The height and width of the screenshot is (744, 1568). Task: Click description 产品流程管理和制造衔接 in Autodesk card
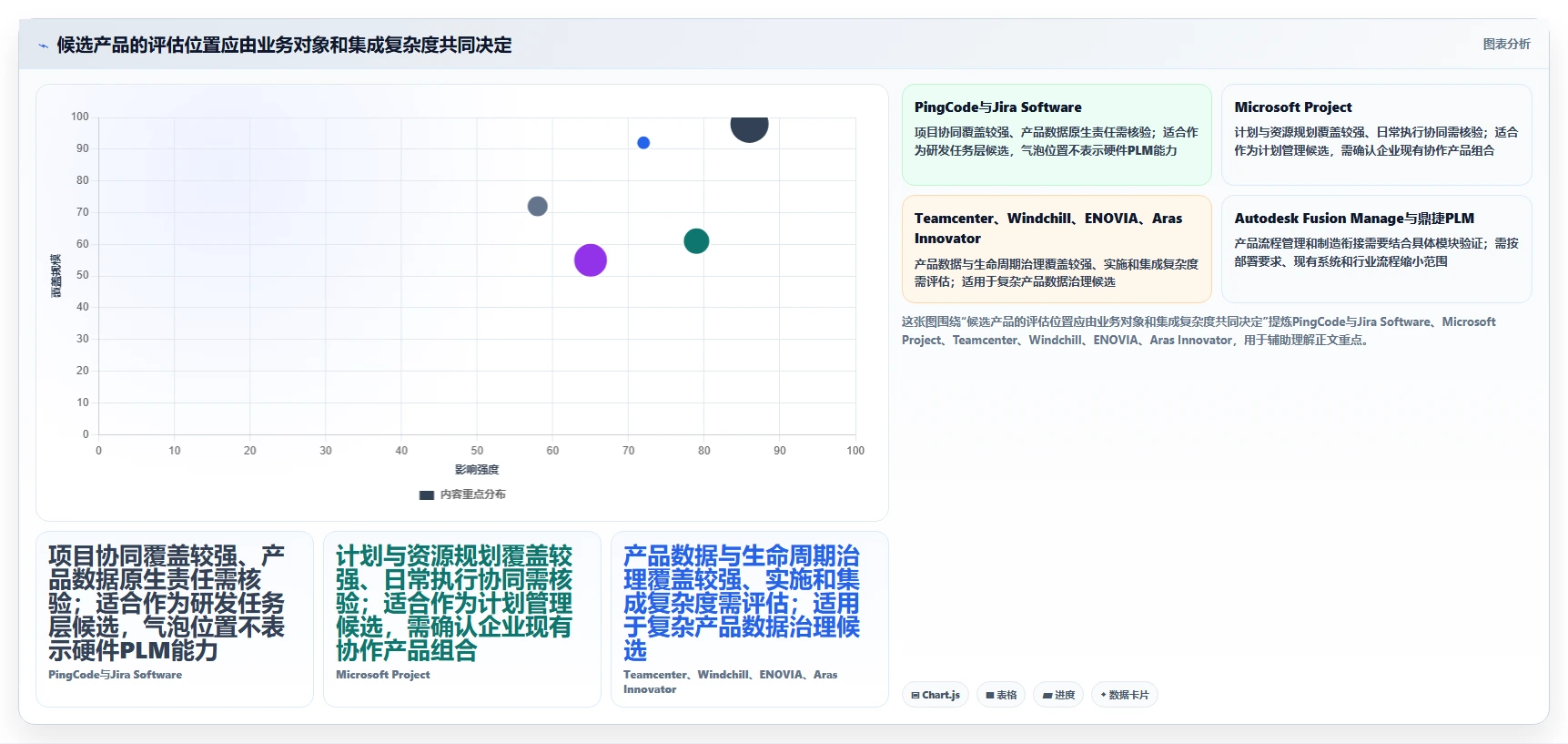[x=1376, y=252]
